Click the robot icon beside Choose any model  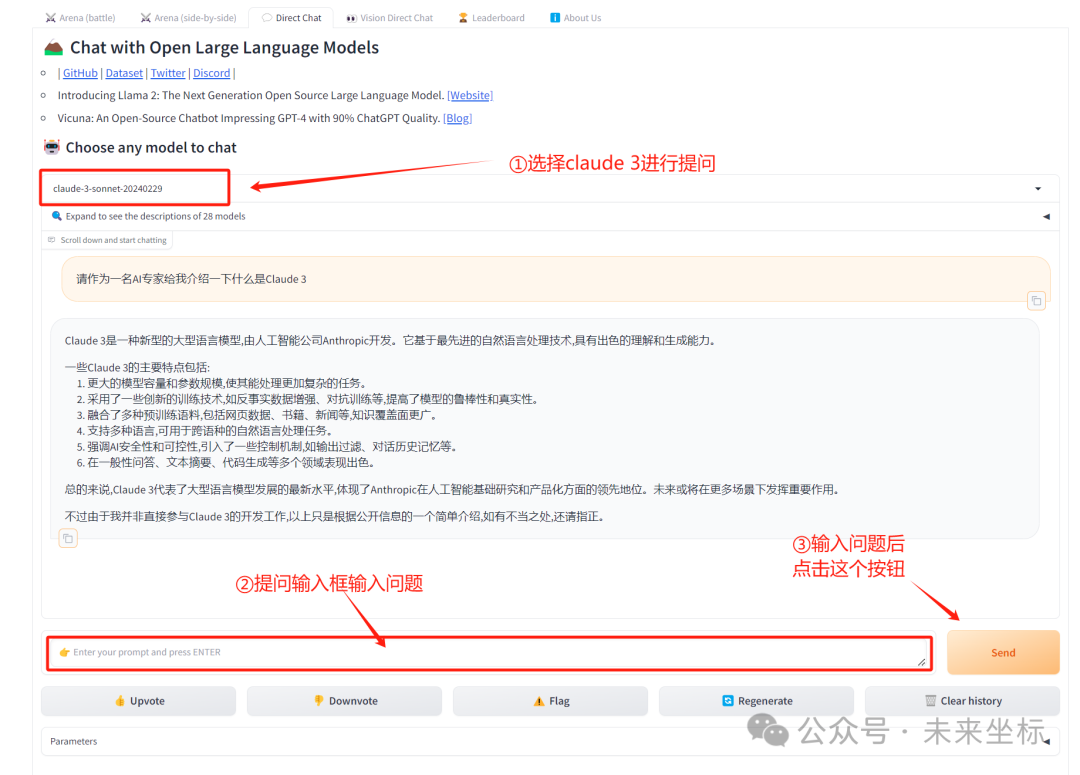coord(52,147)
